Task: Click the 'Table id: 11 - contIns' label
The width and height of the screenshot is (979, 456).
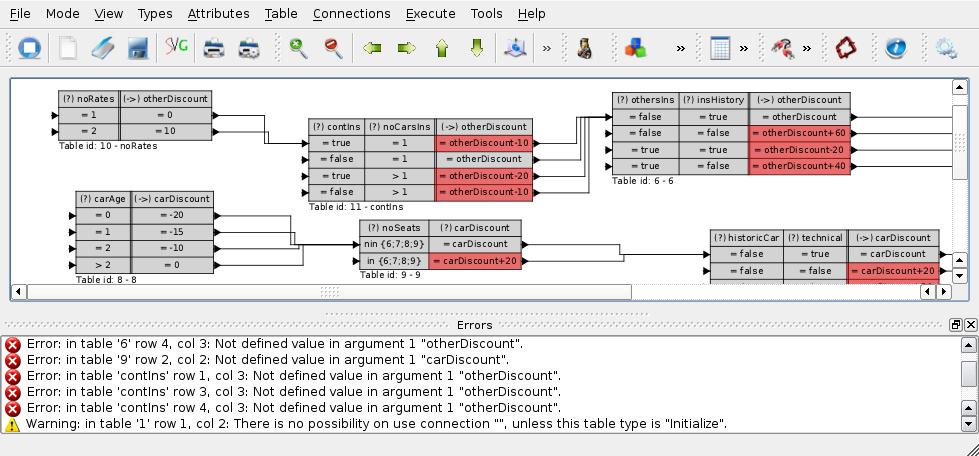Action: (x=356, y=207)
